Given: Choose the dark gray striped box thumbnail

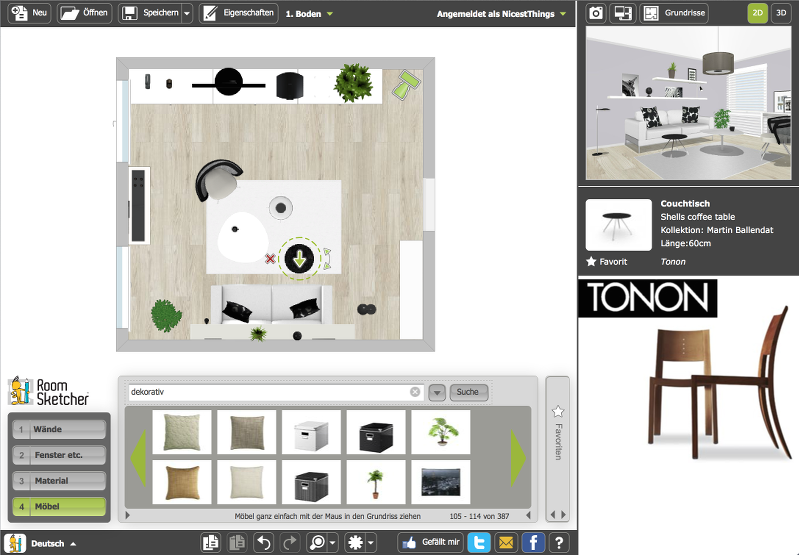Looking at the screenshot, I should click(311, 482).
